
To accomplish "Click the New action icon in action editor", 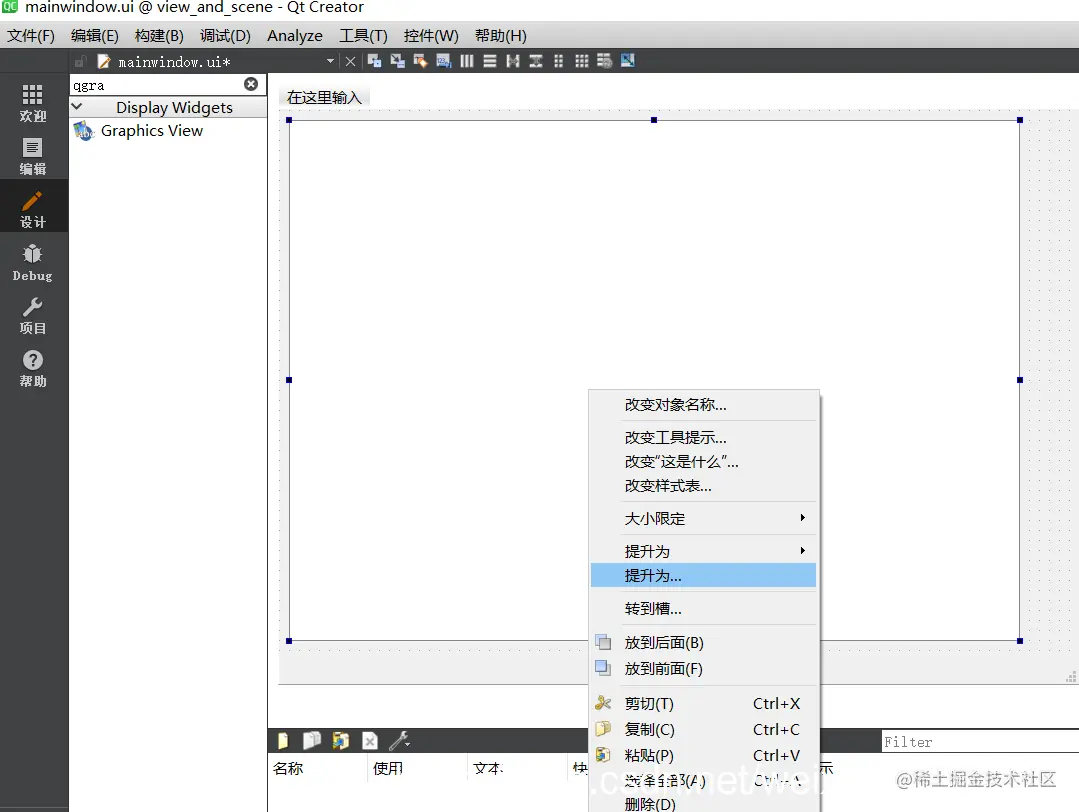I will (283, 740).
